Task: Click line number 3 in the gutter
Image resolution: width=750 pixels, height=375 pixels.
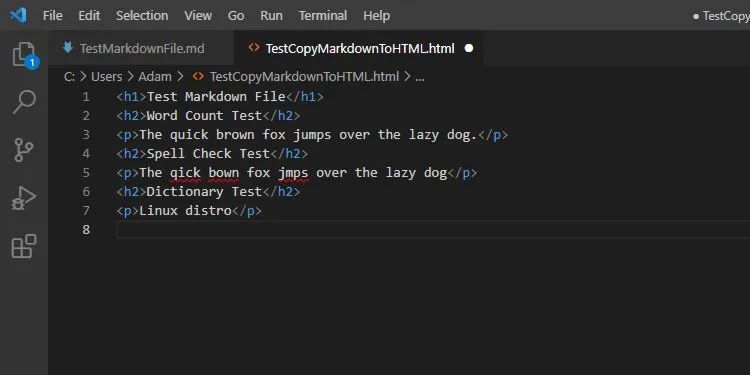Action: click(x=86, y=135)
